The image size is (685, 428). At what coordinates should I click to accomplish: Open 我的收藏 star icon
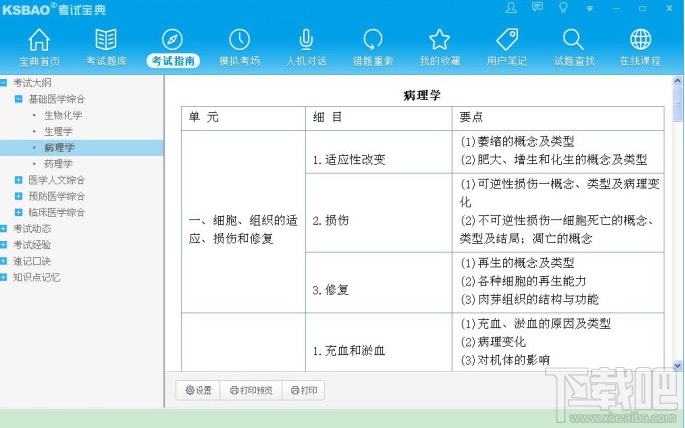[x=439, y=40]
